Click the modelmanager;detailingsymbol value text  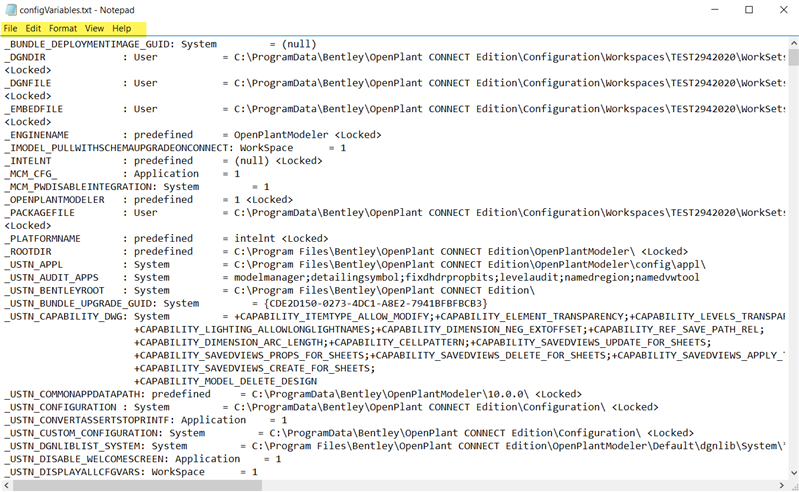[467, 278]
